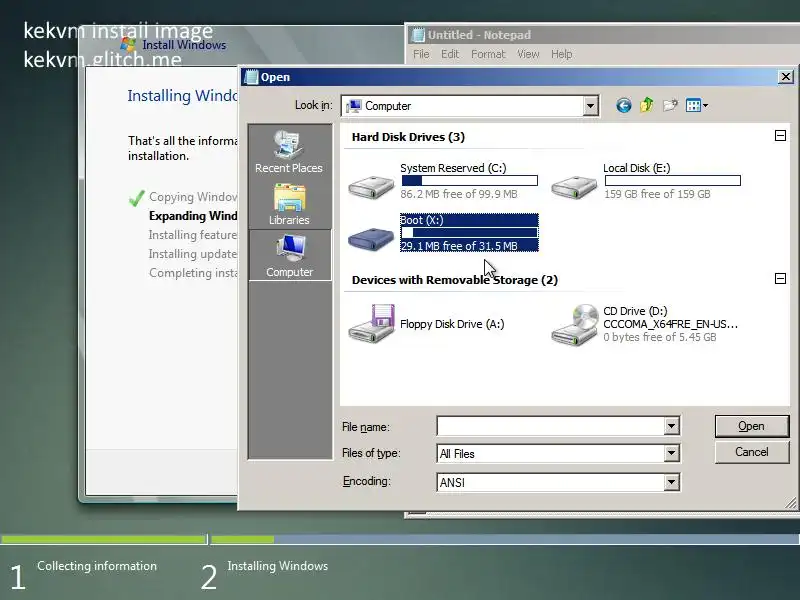
Task: Click the Floppy Disk Drive (A:) label
Action: click(x=452, y=324)
